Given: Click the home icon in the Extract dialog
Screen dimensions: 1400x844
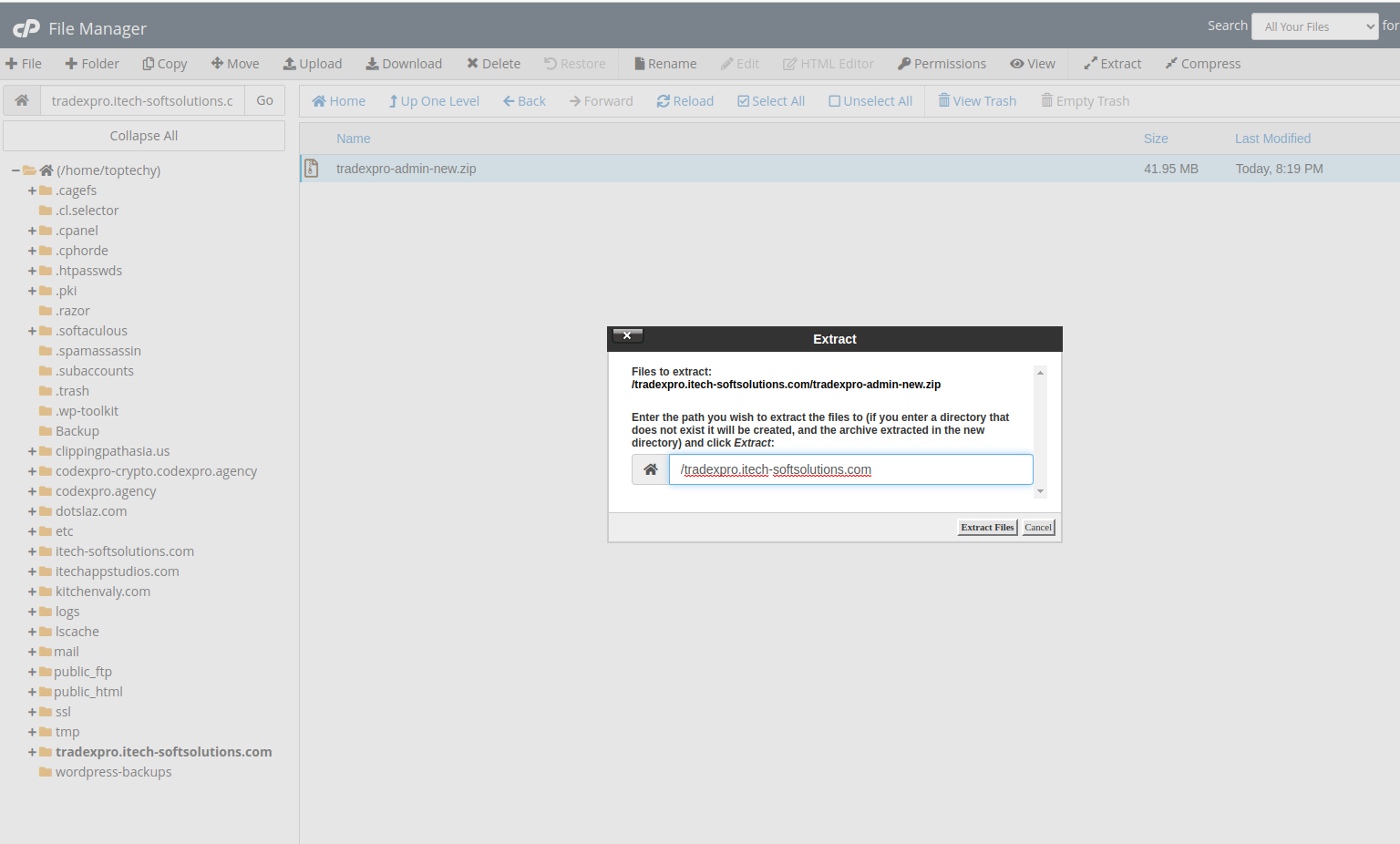Looking at the screenshot, I should pos(650,469).
